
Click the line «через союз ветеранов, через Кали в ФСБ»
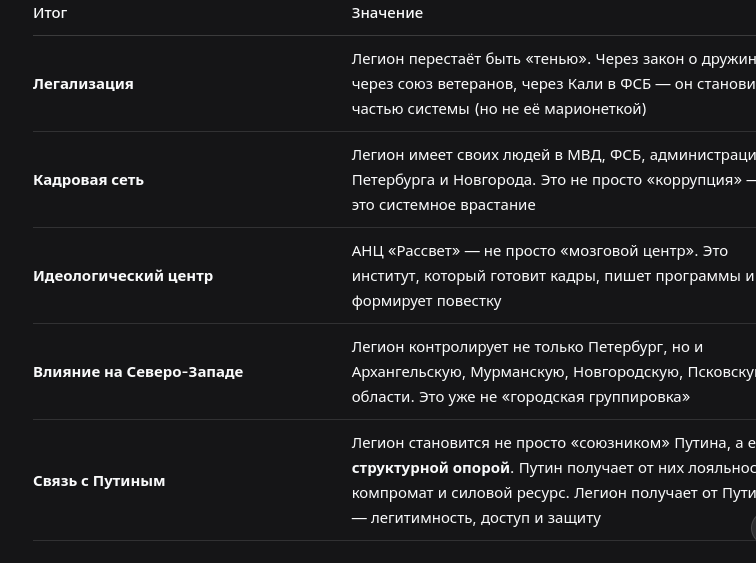pyautogui.click(x=554, y=84)
